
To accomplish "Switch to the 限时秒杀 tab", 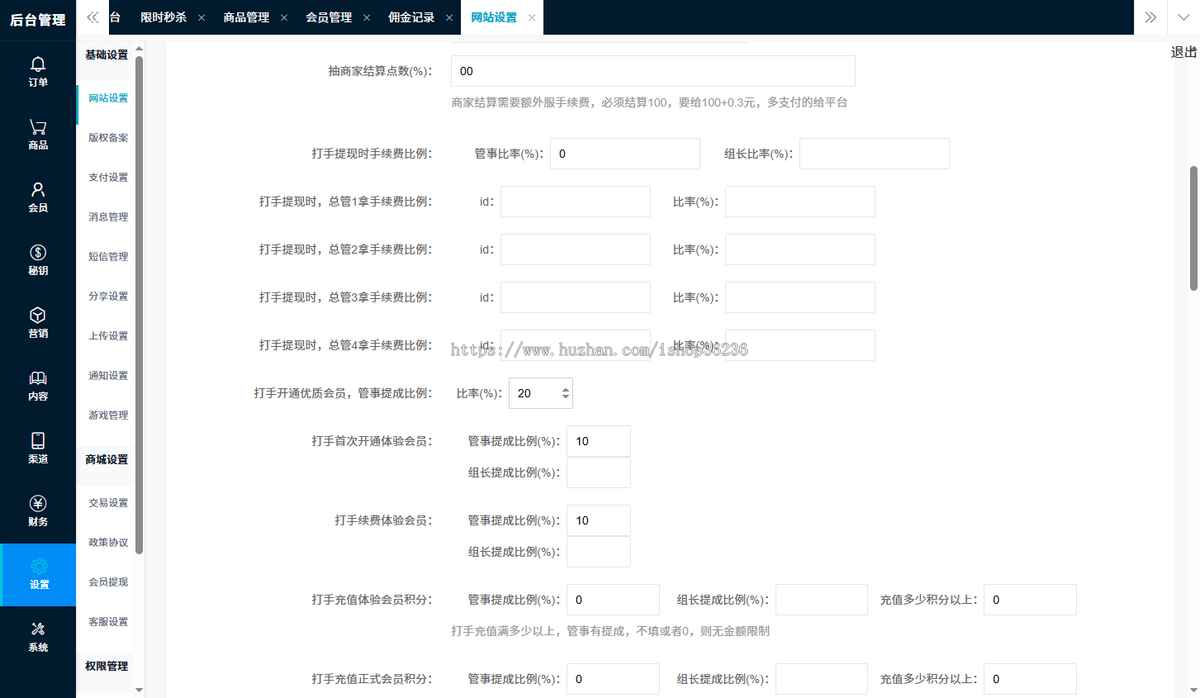I will pyautogui.click(x=163, y=18).
